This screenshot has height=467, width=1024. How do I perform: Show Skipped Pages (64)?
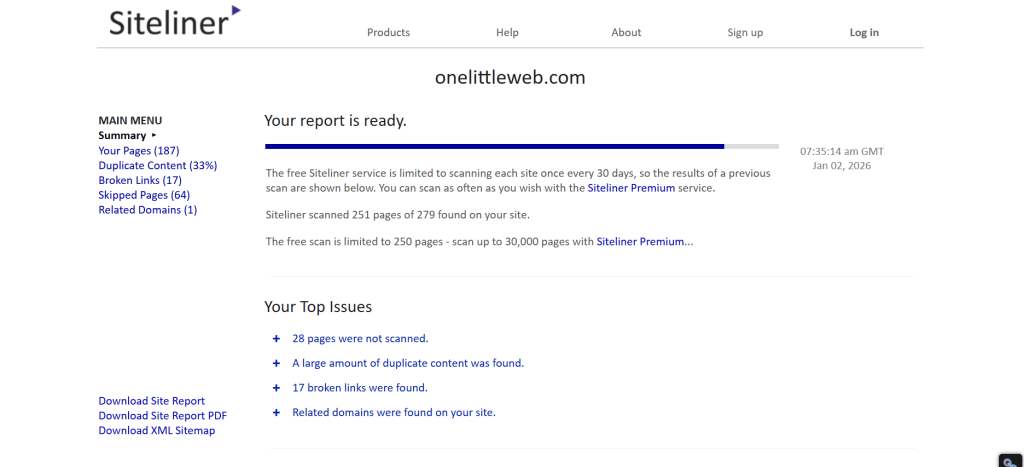click(144, 196)
